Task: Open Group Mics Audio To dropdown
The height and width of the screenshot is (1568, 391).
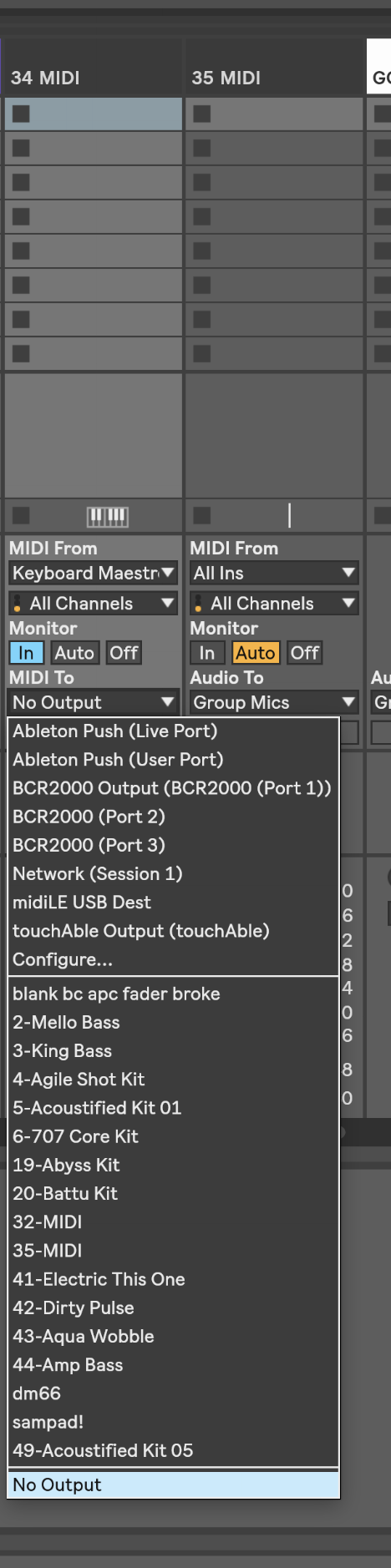Action: coord(274,702)
